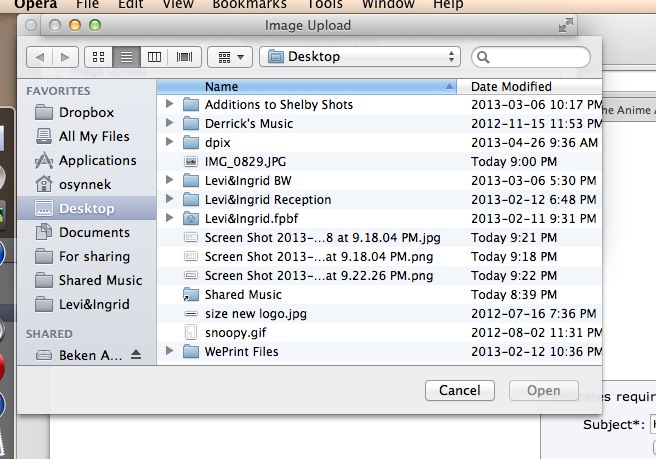656x459 pixels.
Task: Select Dropbox in the Favorites sidebar
Action: click(87, 112)
